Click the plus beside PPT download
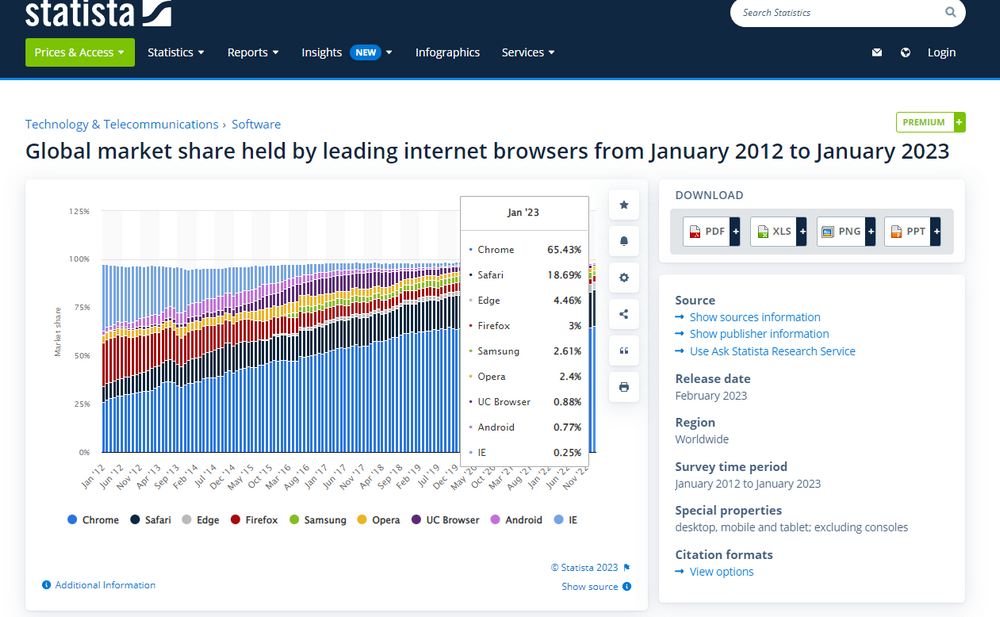The image size is (1000, 617). tap(936, 232)
